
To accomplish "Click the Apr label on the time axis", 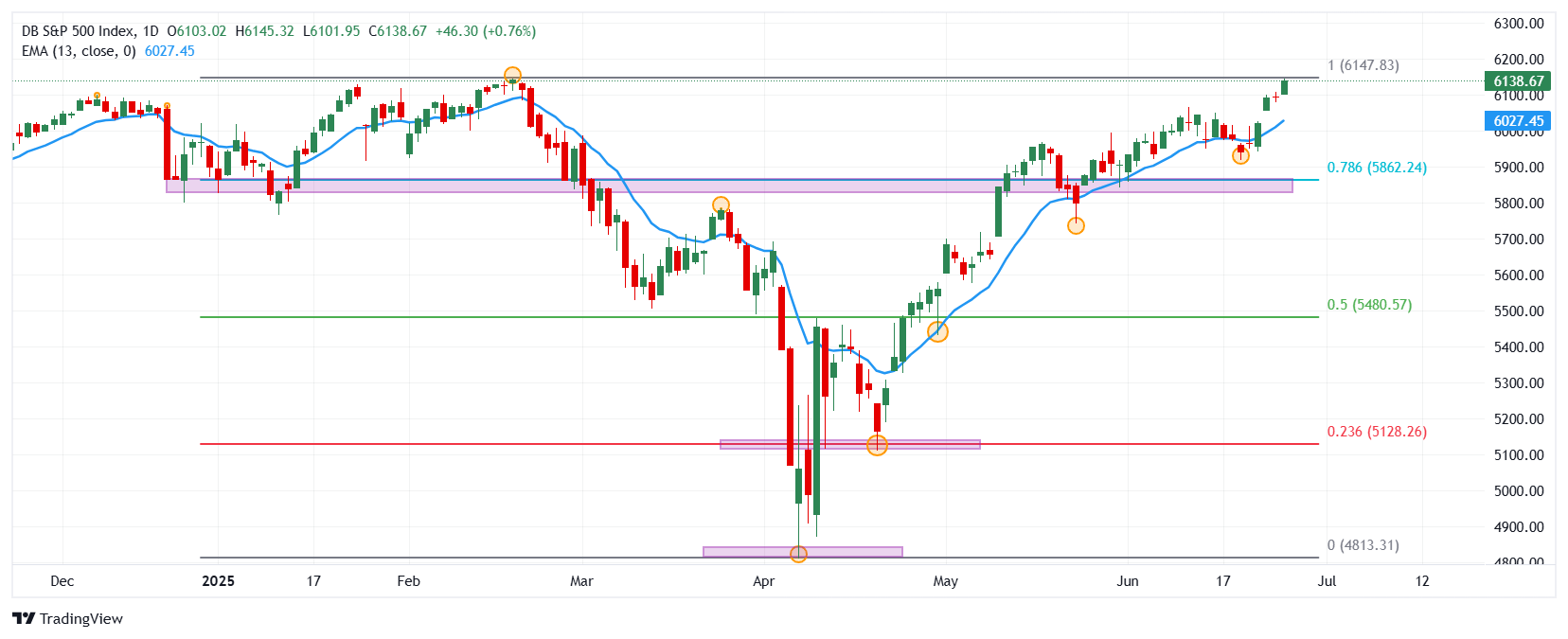I will coord(763,581).
